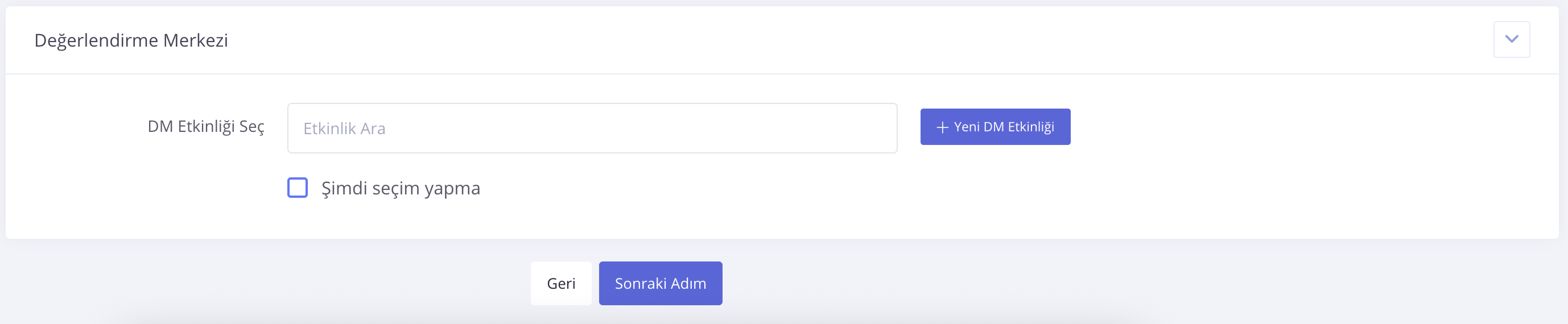Viewport: 1568px width, 324px height.
Task: Click the Değerlendirme Merkezi header bar
Action: 731,40
